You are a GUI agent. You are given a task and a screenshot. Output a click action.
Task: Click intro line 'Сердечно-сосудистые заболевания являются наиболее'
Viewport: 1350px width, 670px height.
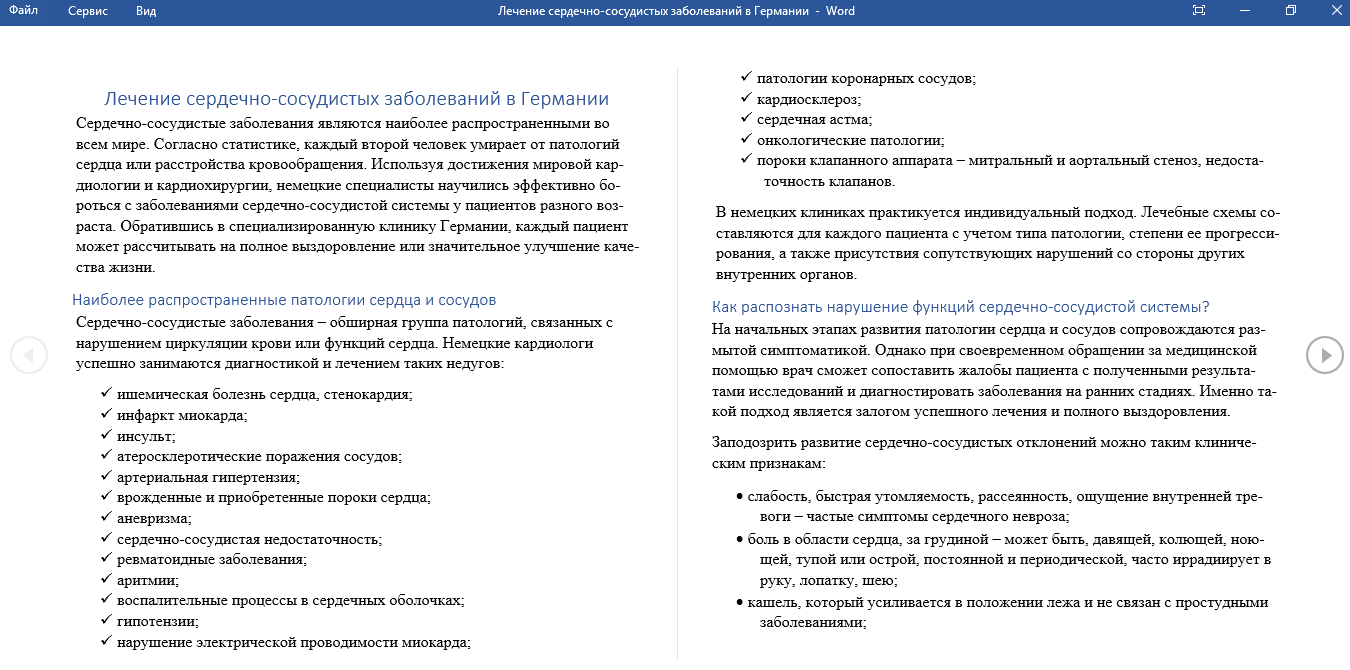coord(343,124)
